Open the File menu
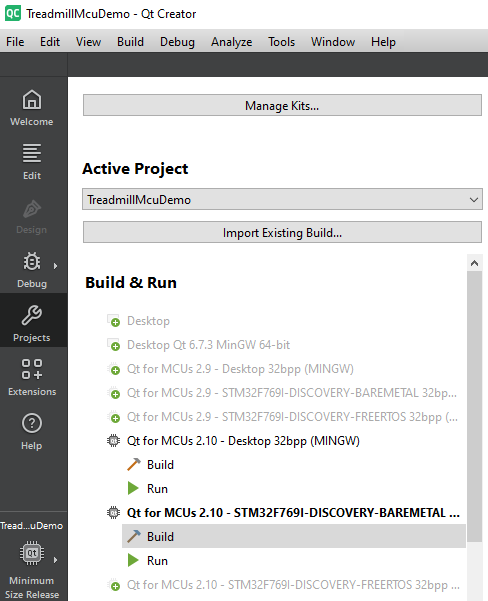The image size is (488, 601). click(x=15, y=42)
